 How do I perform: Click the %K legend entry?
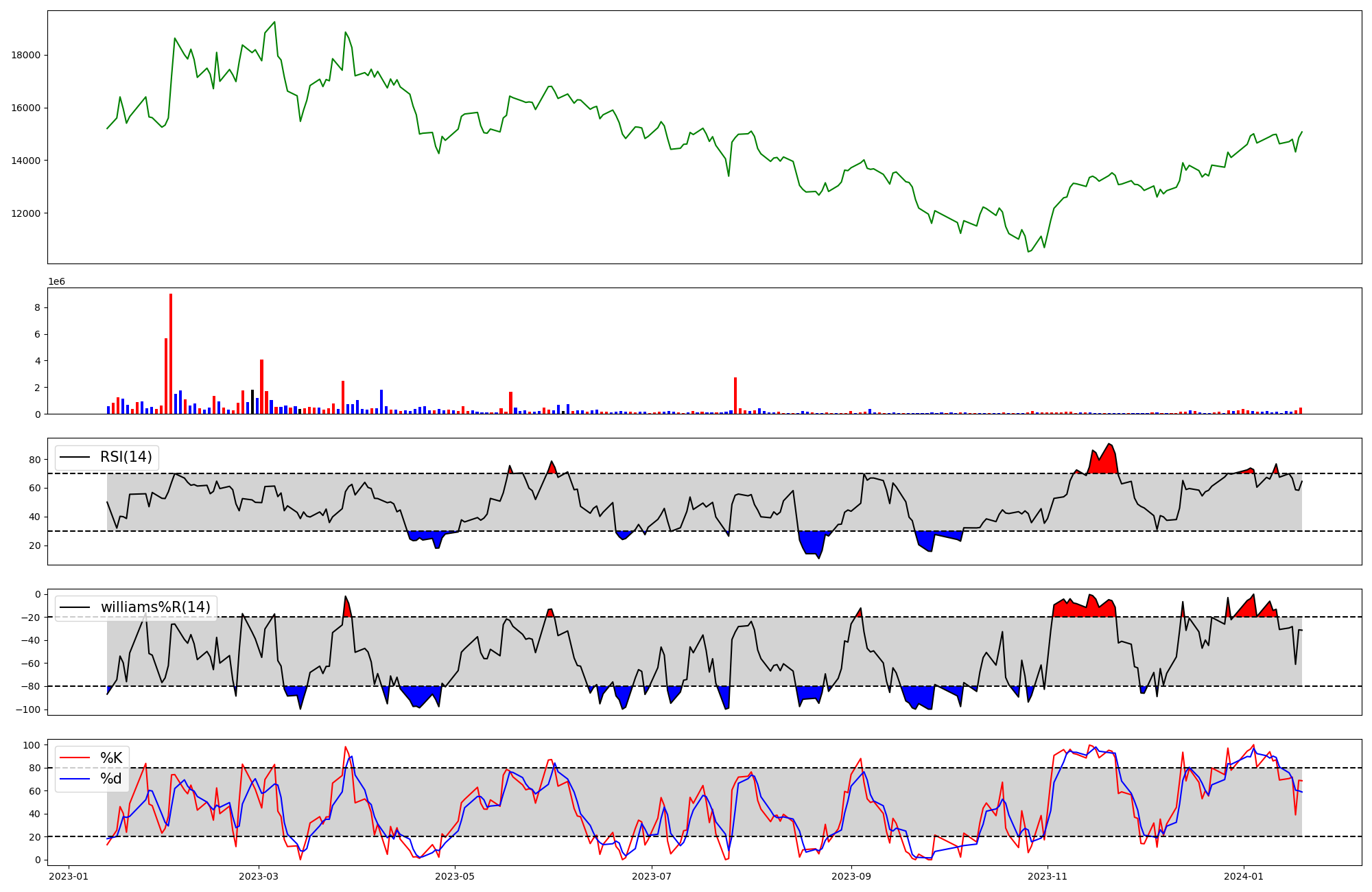click(111, 758)
